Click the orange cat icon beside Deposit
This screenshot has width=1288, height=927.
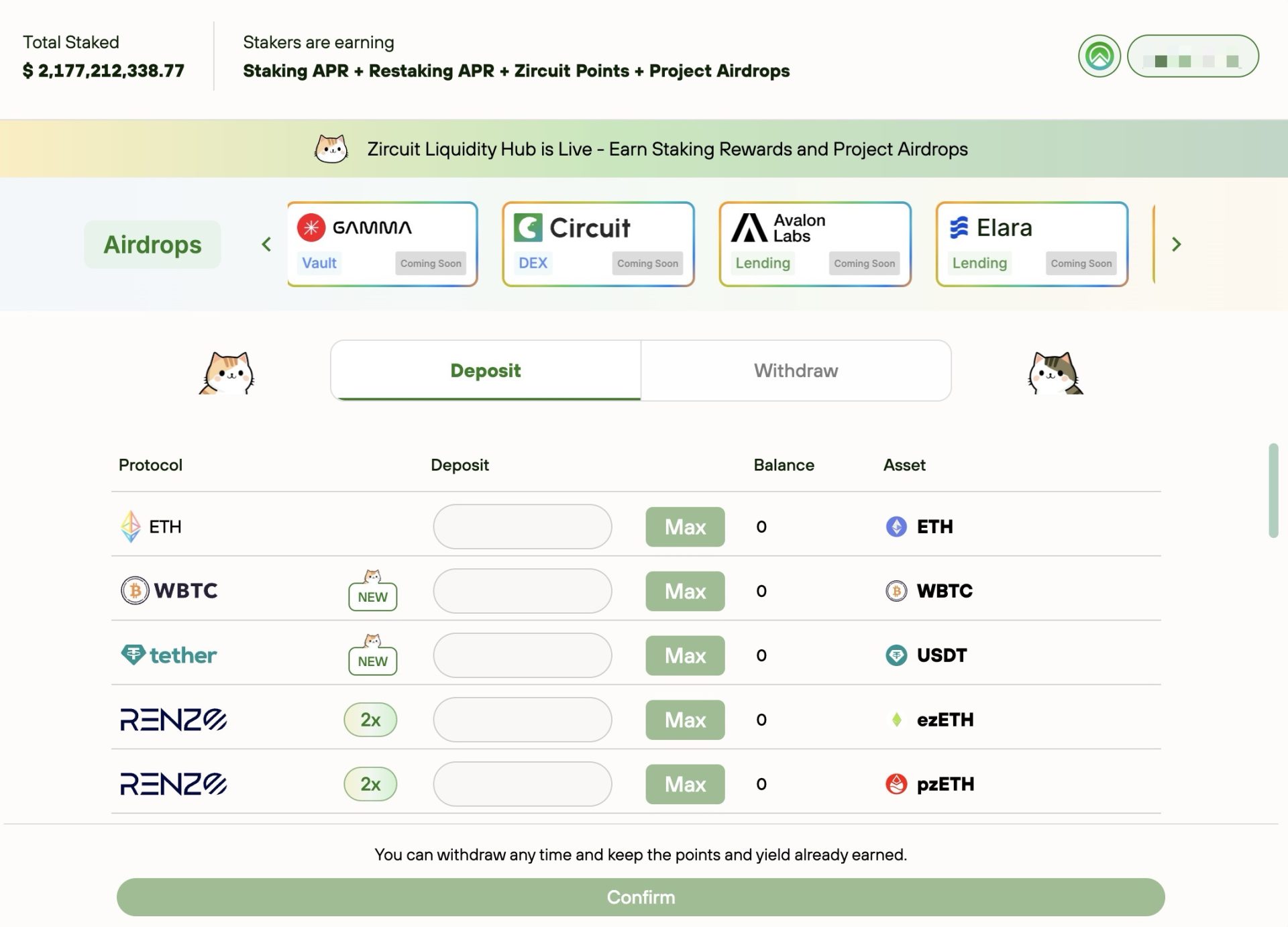tap(227, 372)
